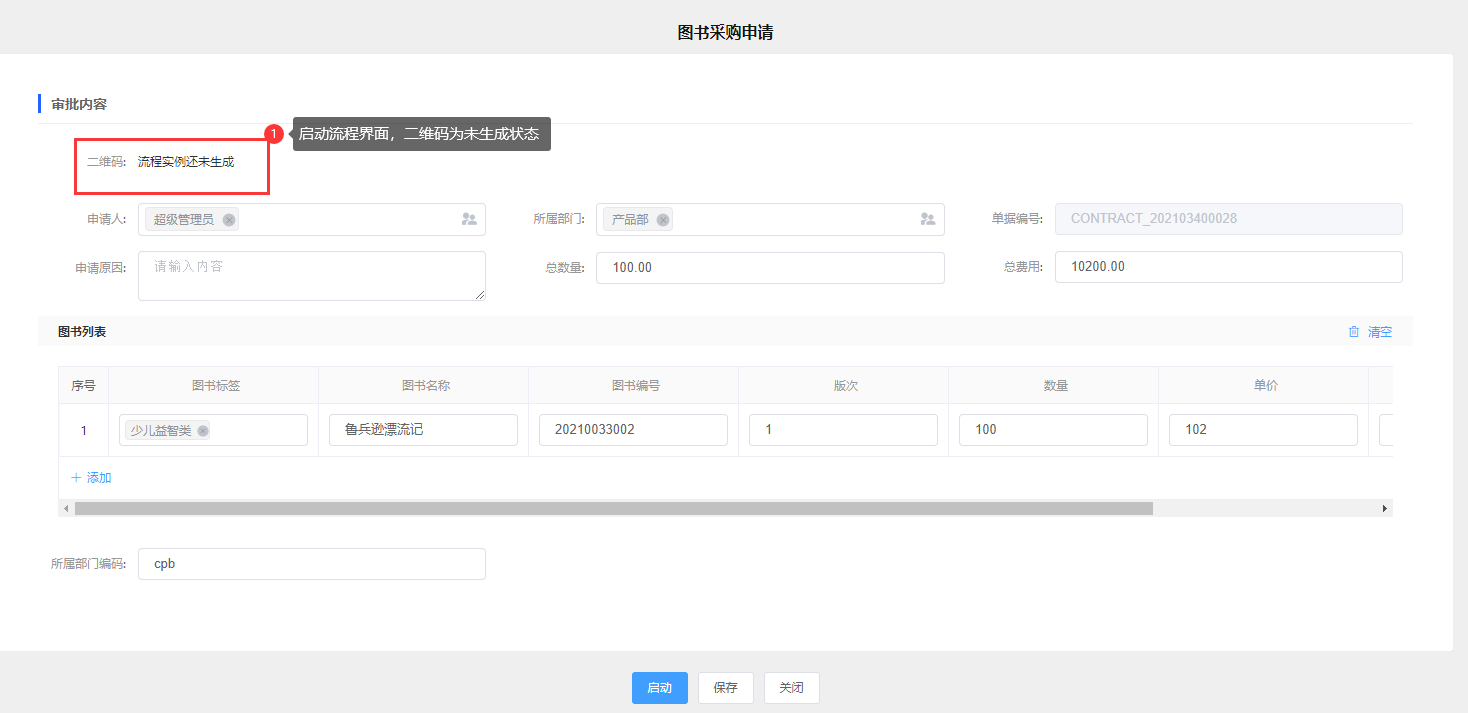Open user picker icon in 申请人 field
This screenshot has height=713, width=1468.
click(469, 219)
